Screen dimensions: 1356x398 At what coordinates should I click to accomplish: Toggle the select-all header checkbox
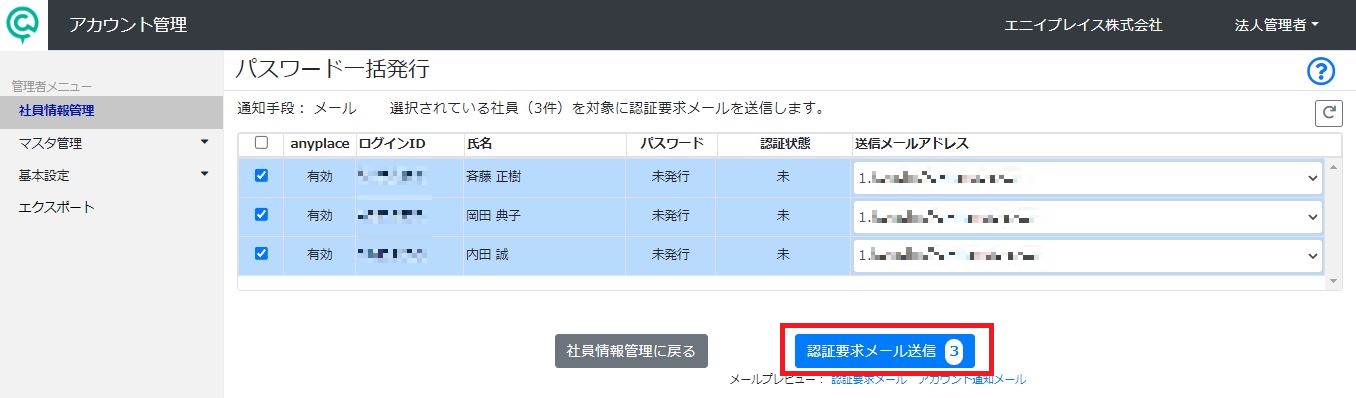click(261, 143)
